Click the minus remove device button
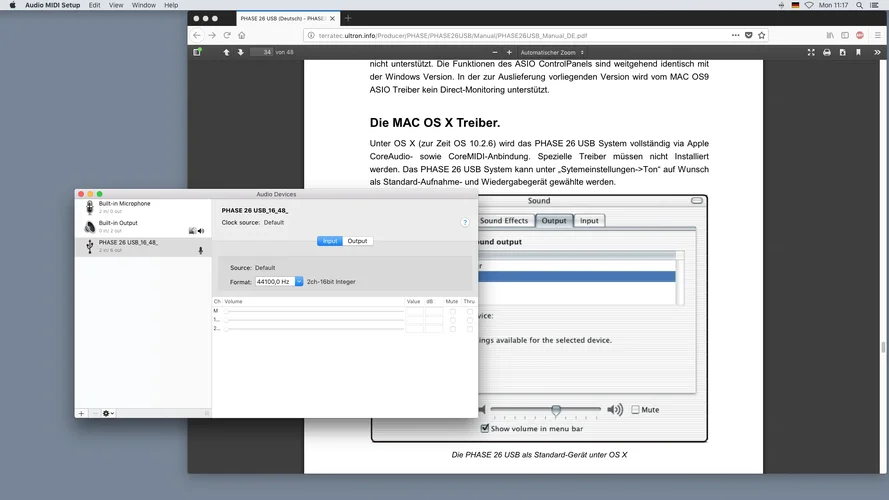The image size is (889, 500). point(95,413)
